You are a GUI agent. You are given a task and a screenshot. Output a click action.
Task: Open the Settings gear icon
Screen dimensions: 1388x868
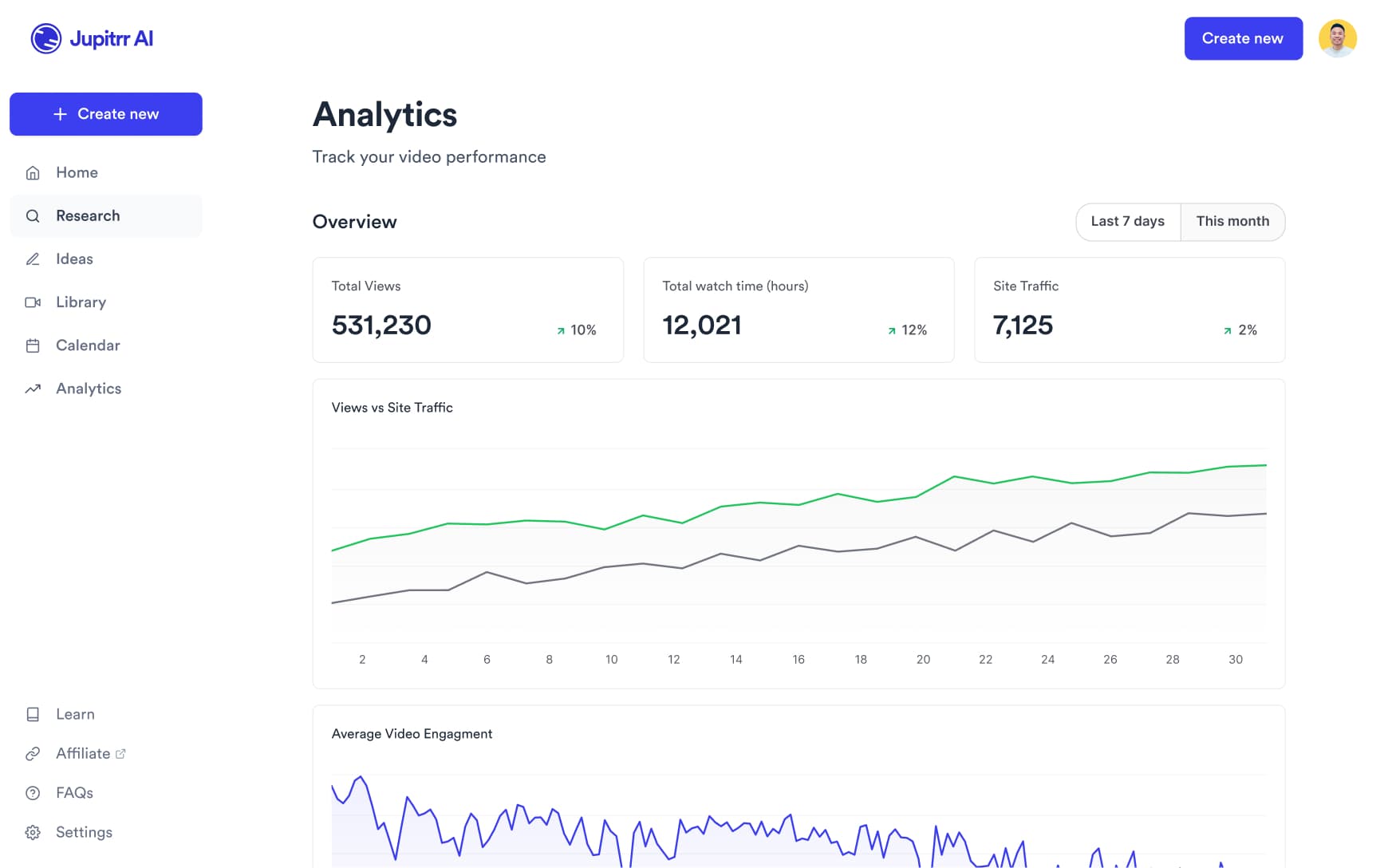coord(33,831)
